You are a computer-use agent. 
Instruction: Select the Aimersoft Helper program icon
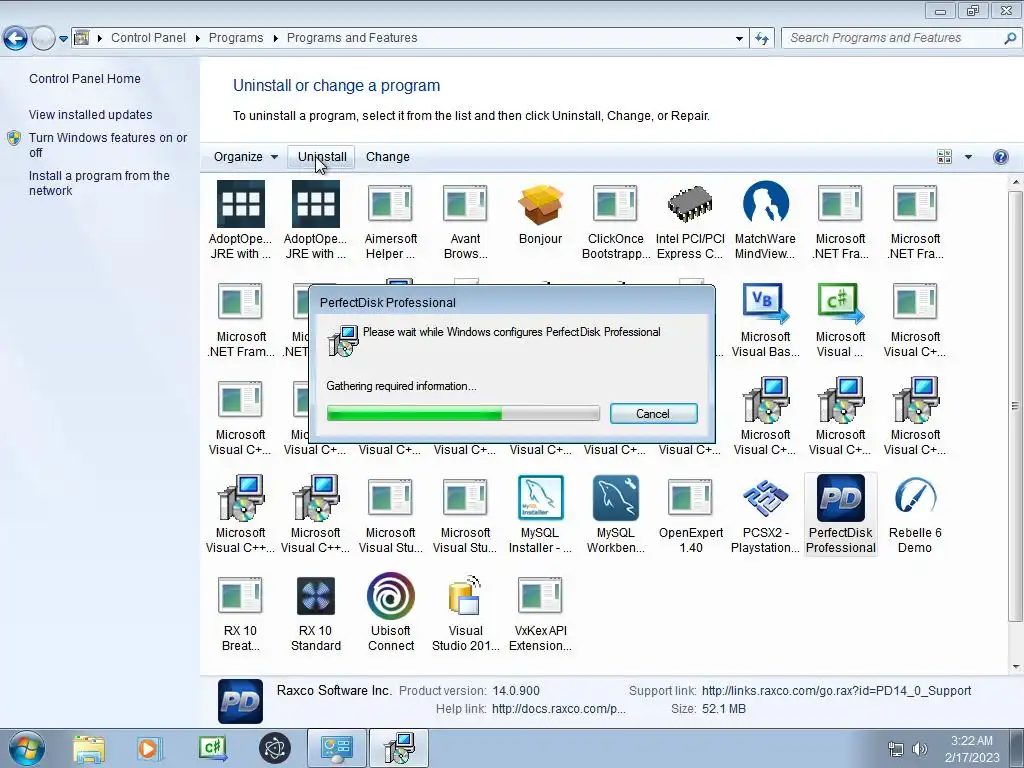click(x=391, y=204)
